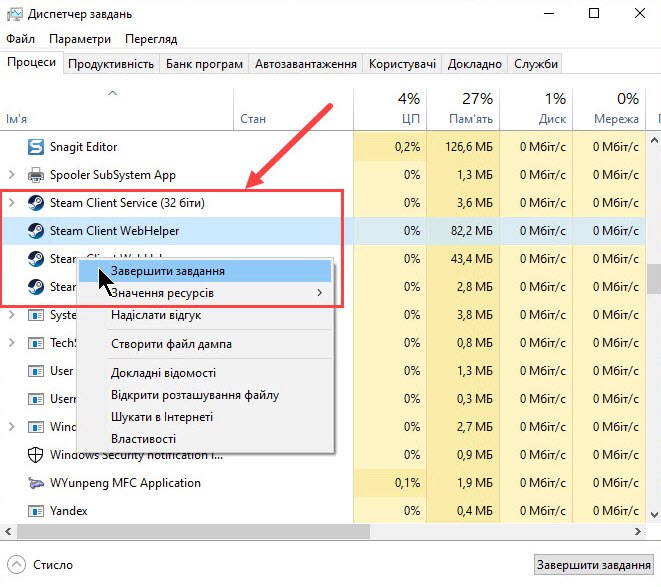
Task: Click the highlighted Steam Client WebHelper icon
Action: point(36,231)
